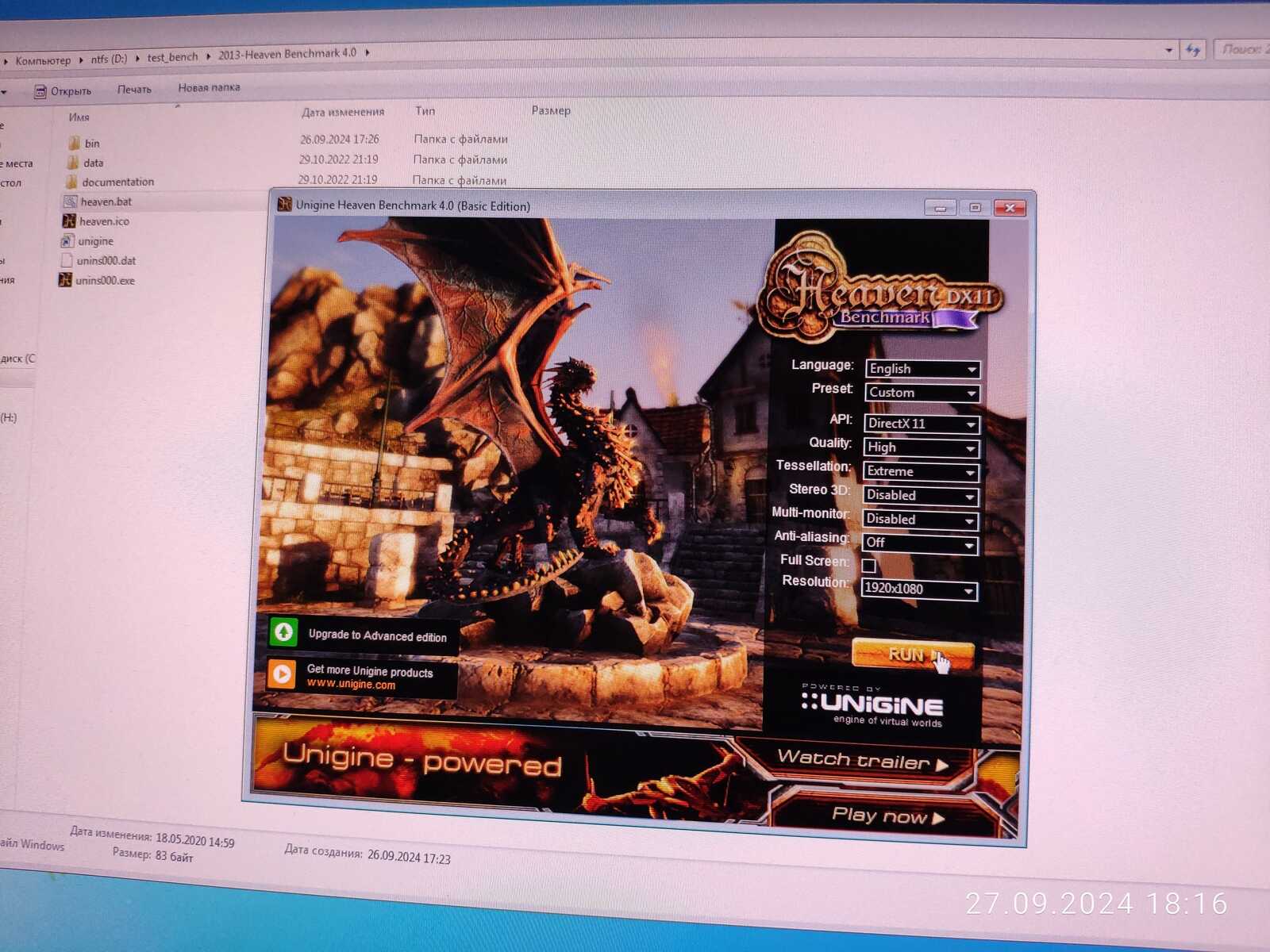The width and height of the screenshot is (1270, 952).
Task: Sort files by Дата изменения column header
Action: [x=343, y=112]
